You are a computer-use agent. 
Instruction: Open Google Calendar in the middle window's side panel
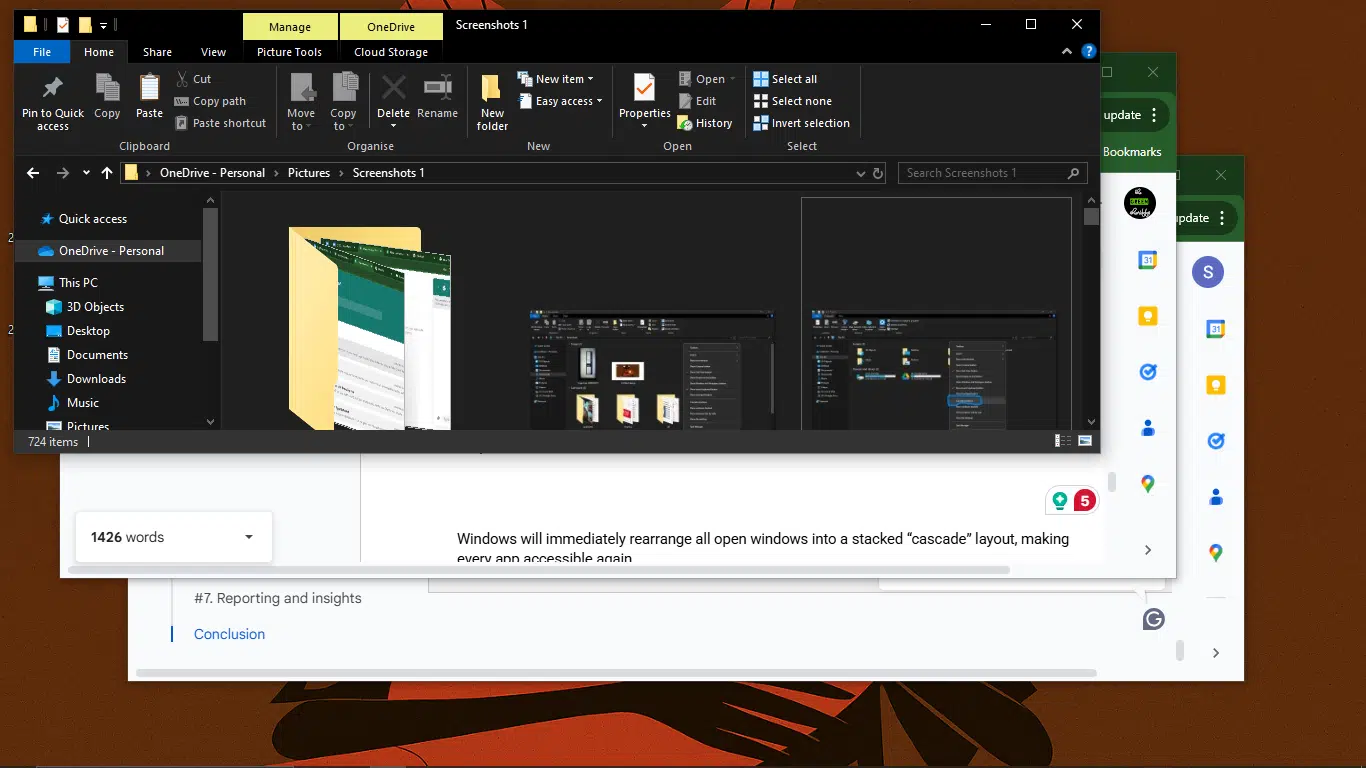[x=1148, y=260]
